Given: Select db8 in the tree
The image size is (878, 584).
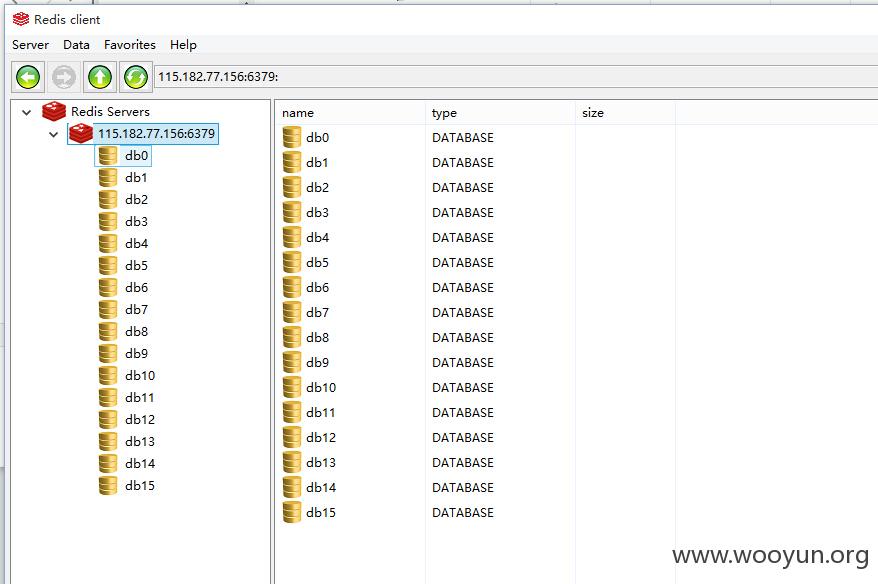Looking at the screenshot, I should [137, 331].
